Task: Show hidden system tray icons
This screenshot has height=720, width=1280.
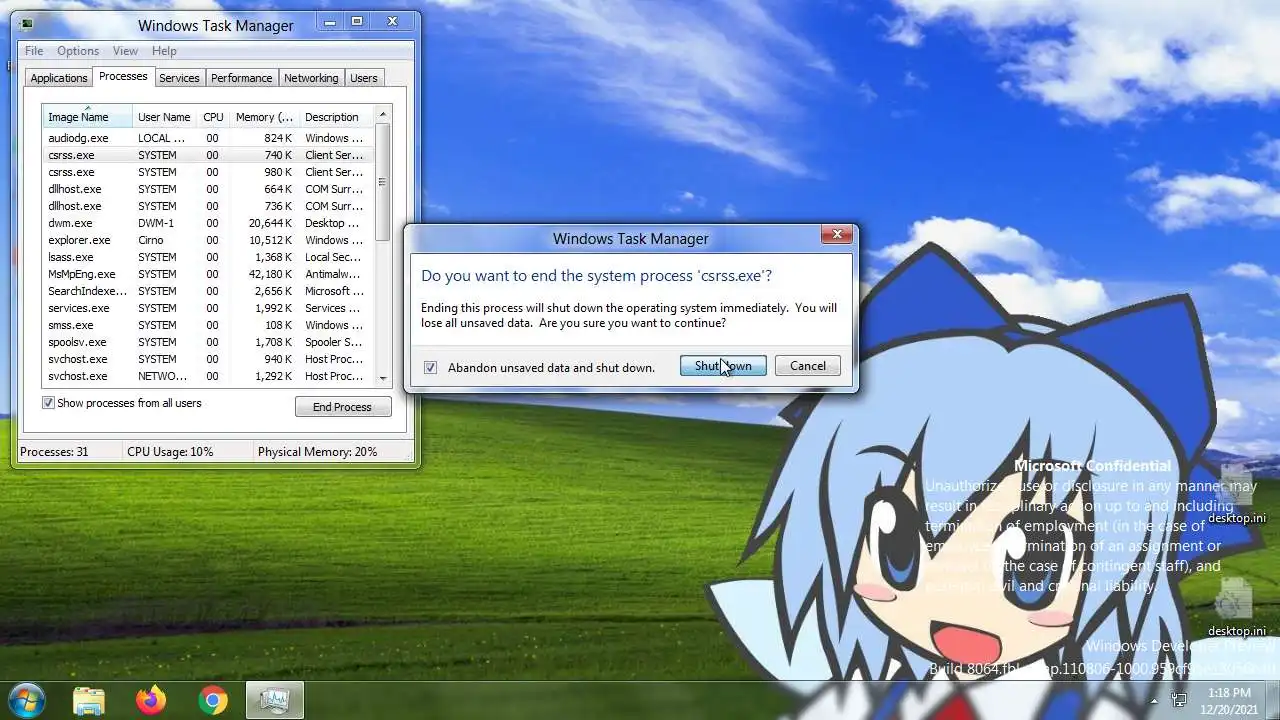Action: click(x=1155, y=700)
